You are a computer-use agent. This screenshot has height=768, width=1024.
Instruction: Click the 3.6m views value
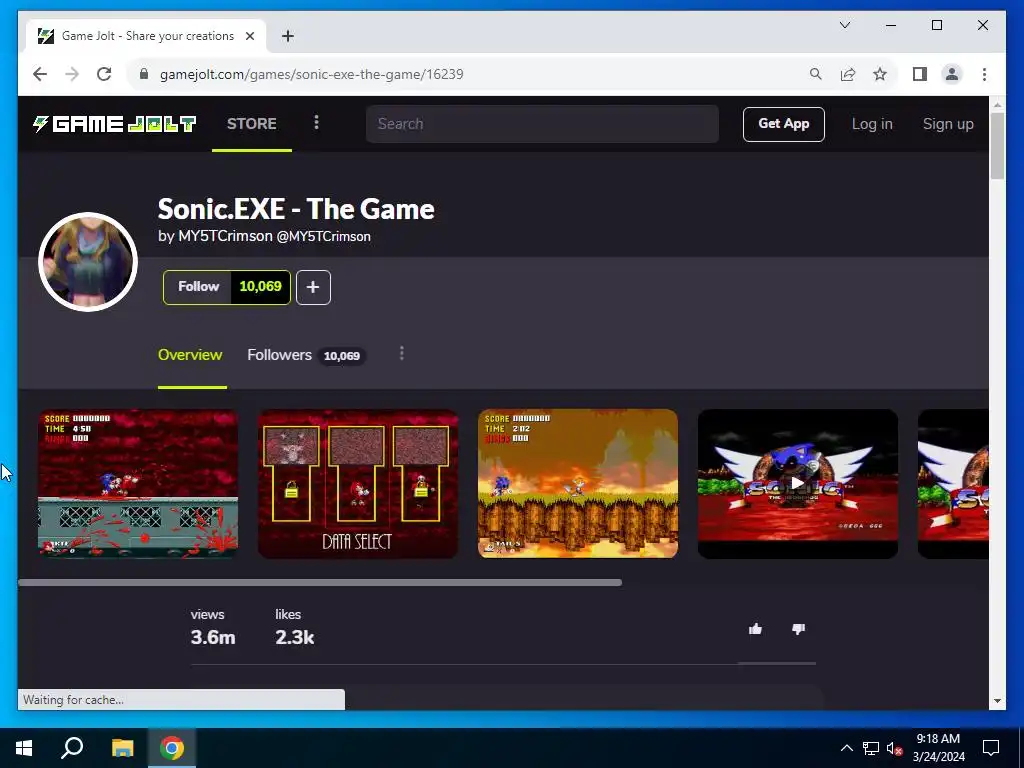(213, 637)
